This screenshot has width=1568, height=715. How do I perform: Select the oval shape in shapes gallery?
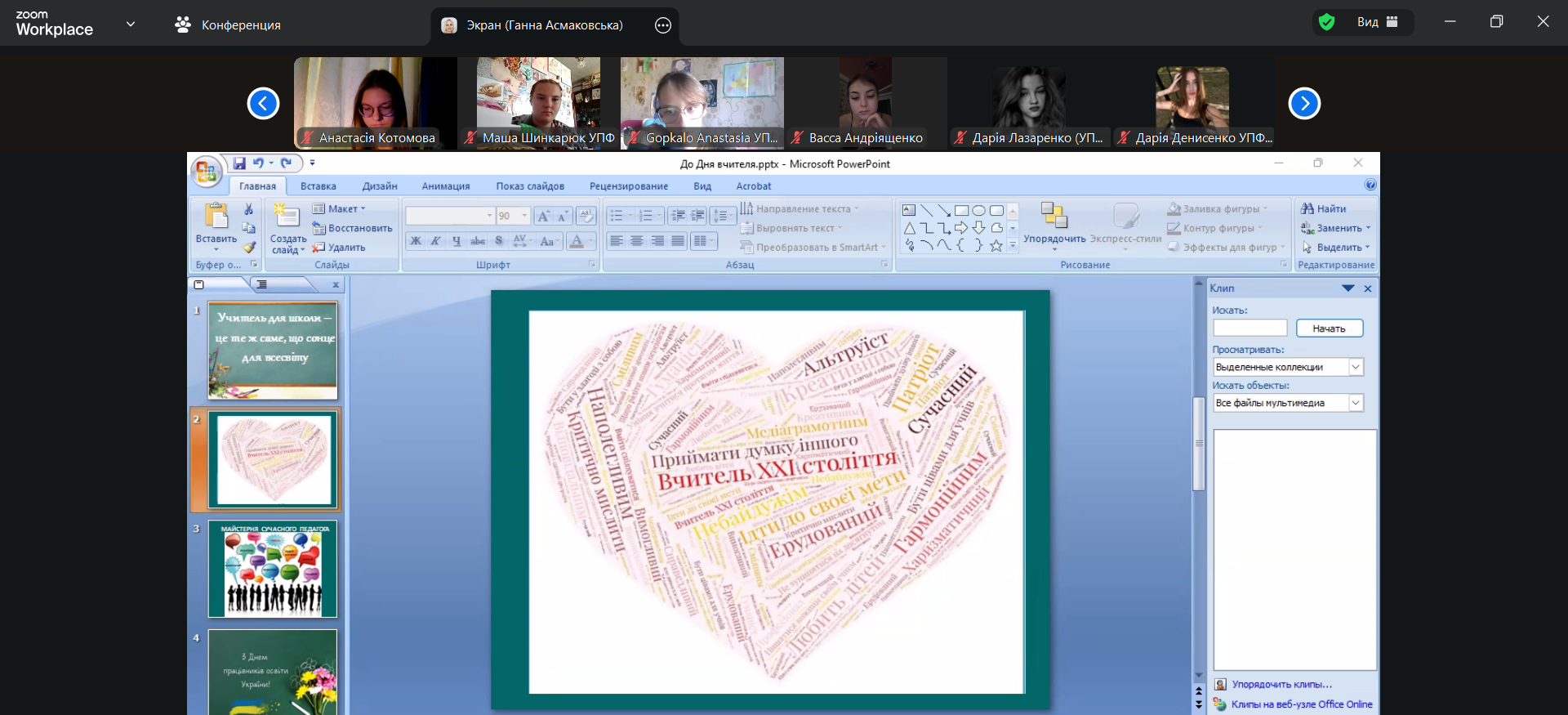click(x=978, y=211)
